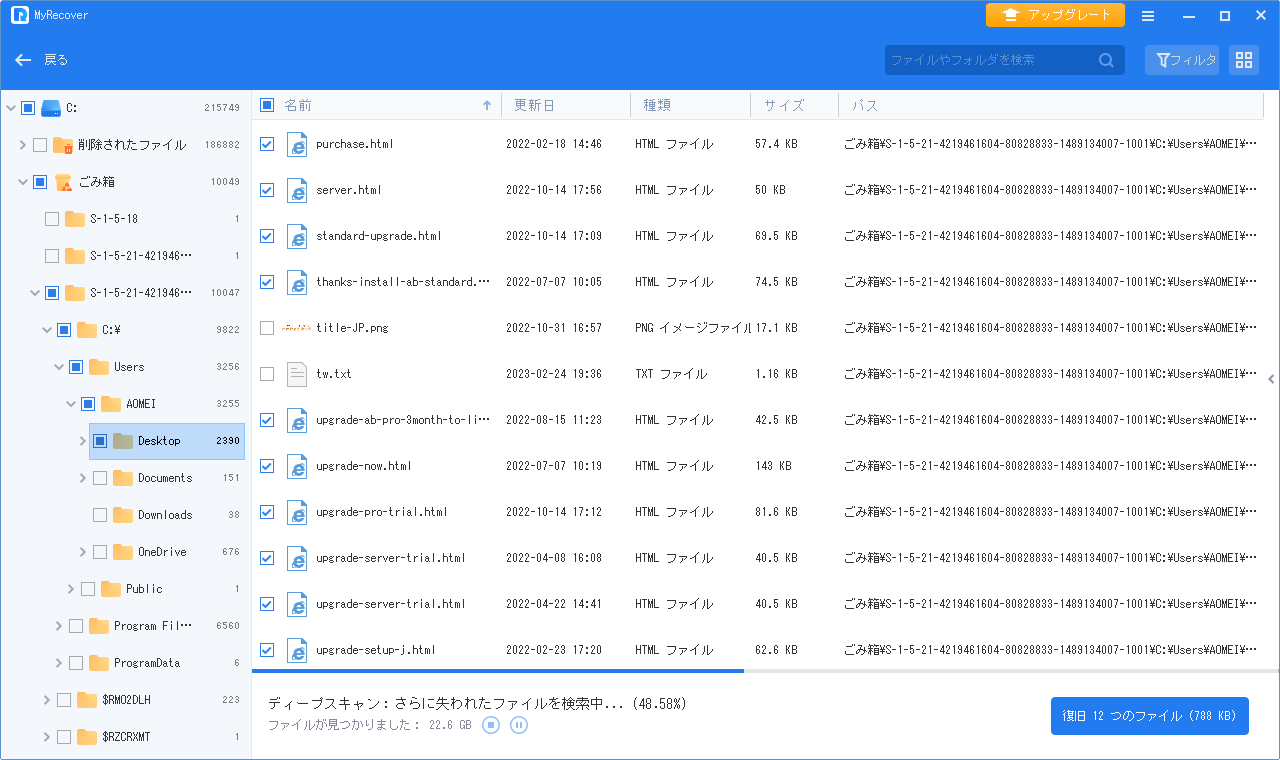The width and height of the screenshot is (1280, 760).
Task: Sort by the サイズ column header
Action: click(783, 105)
